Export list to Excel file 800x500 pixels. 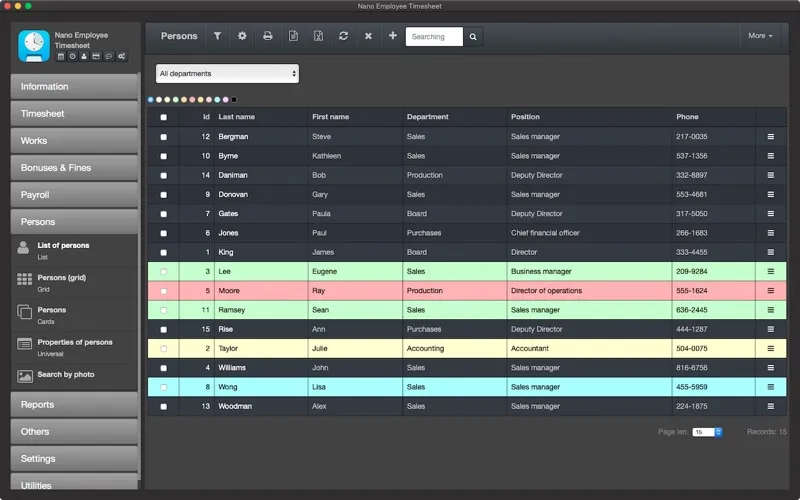point(318,36)
